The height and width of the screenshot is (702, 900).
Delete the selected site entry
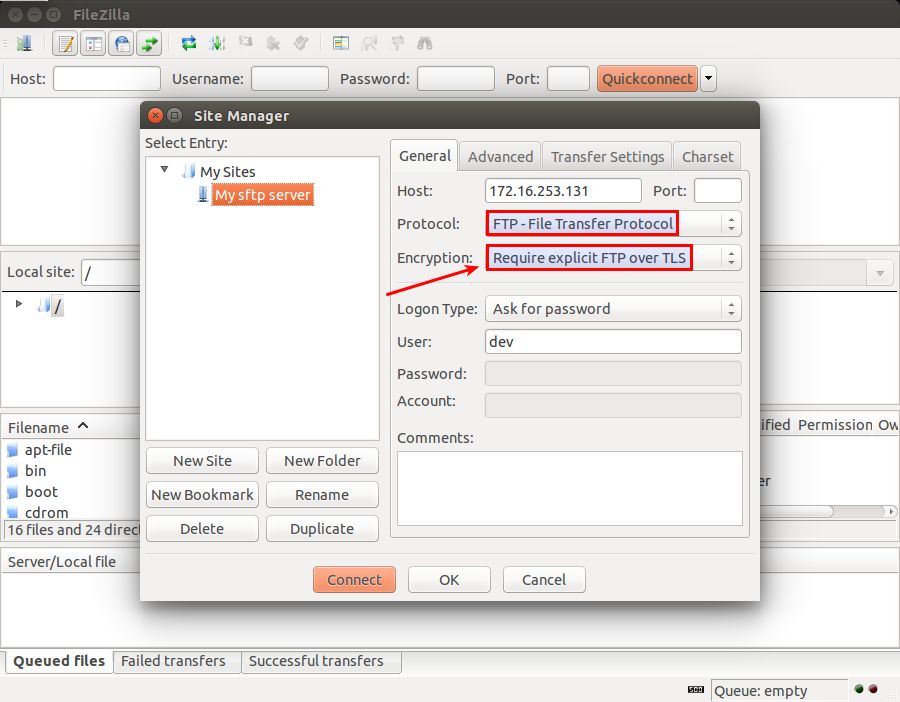tap(203, 529)
